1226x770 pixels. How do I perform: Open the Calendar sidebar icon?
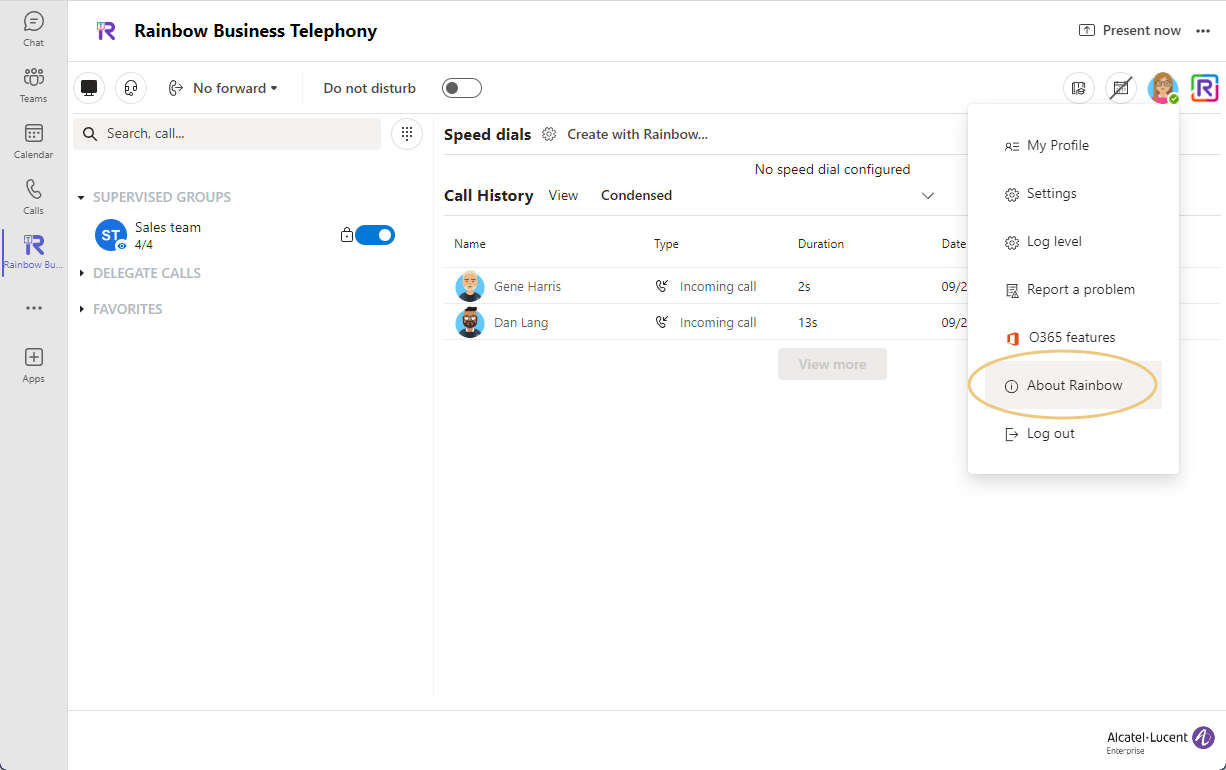coord(33,140)
